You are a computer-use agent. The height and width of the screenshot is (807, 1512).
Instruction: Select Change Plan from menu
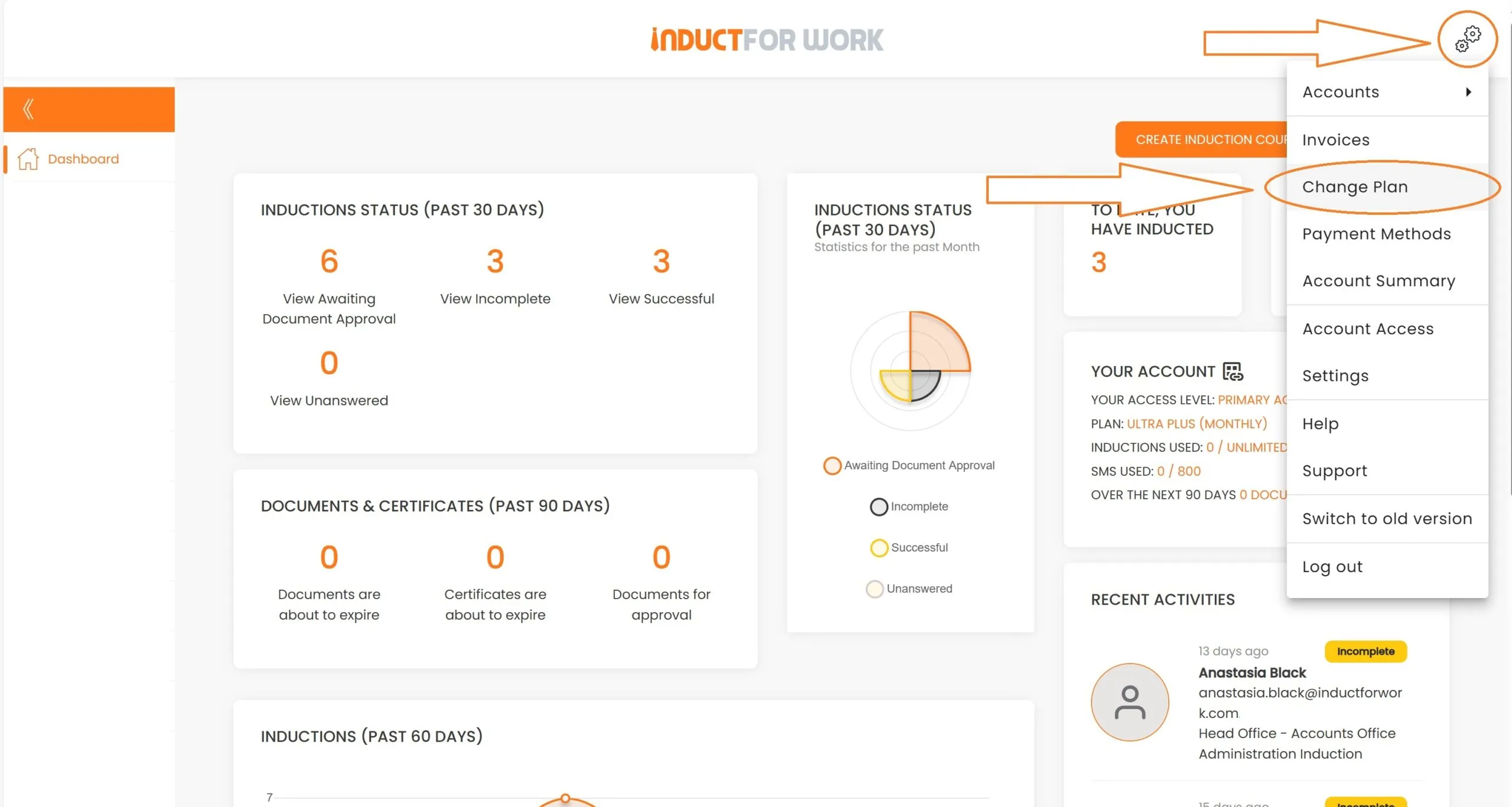tap(1355, 187)
